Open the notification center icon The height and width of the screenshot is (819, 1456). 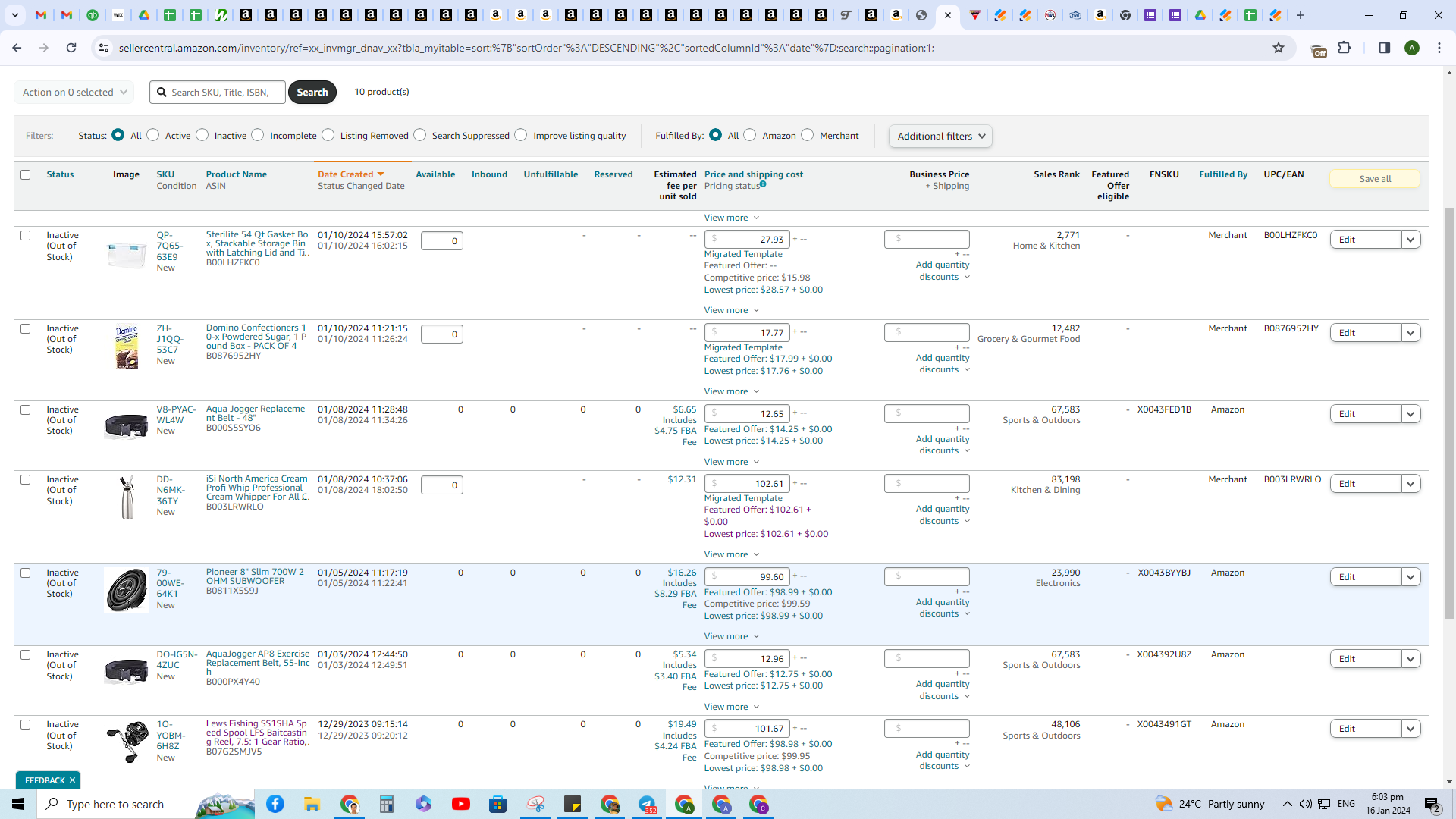(x=1432, y=804)
